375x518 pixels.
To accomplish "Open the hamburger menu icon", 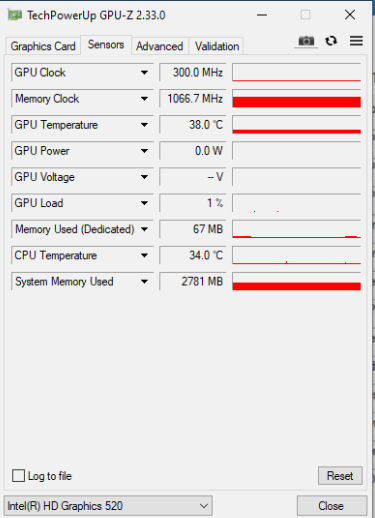I will pos(356,41).
